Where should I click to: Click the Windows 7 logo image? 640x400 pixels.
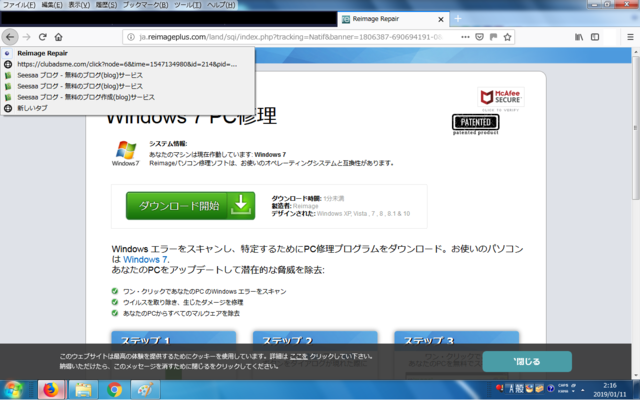(126, 150)
